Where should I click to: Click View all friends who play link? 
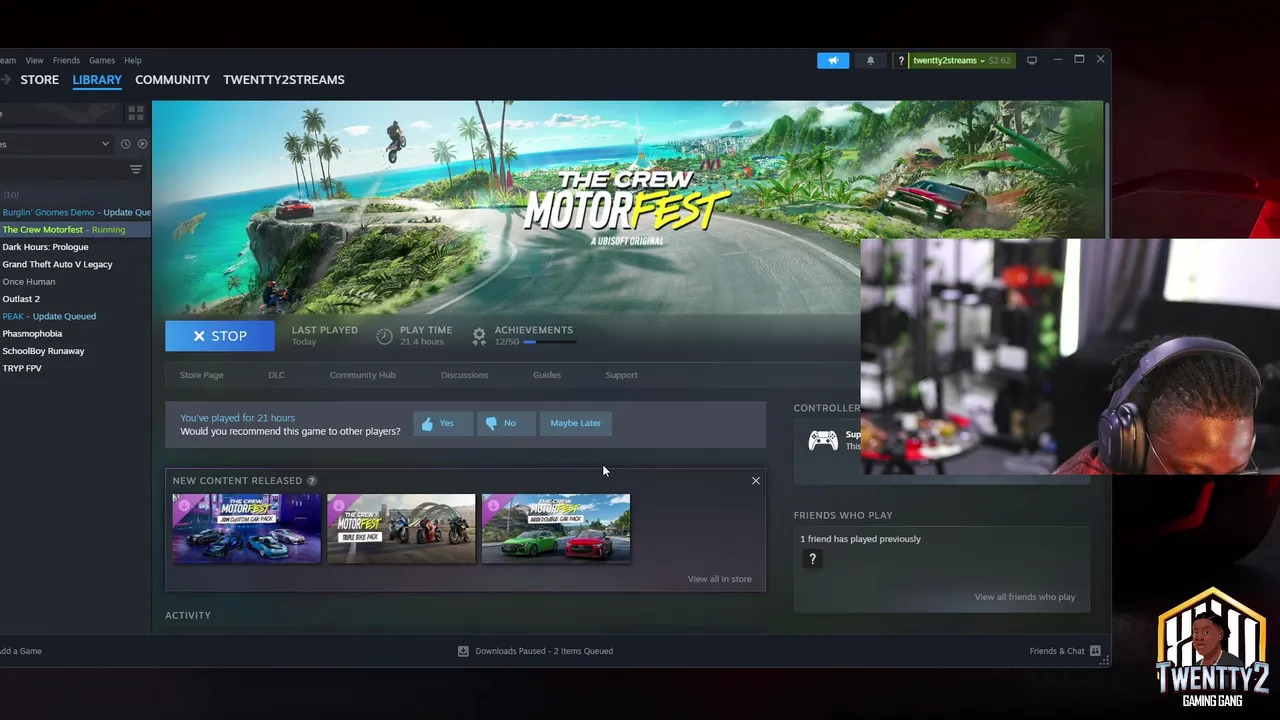(x=1025, y=597)
